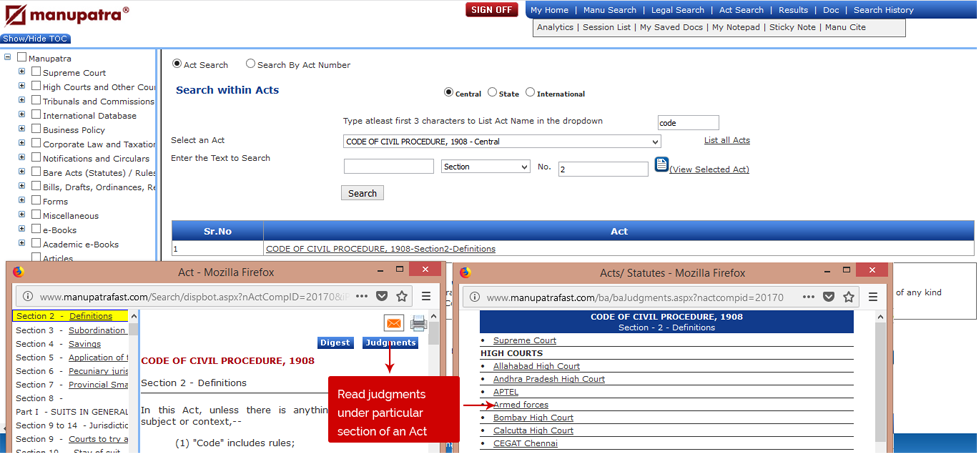The height and width of the screenshot is (453, 977).
Task: Click the Manupatra logo
Action: (66, 15)
